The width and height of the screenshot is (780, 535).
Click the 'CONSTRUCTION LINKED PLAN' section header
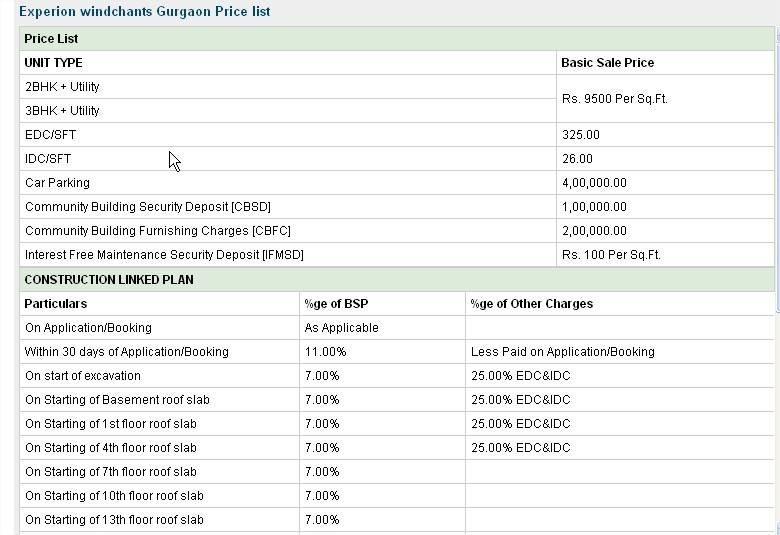(397, 280)
